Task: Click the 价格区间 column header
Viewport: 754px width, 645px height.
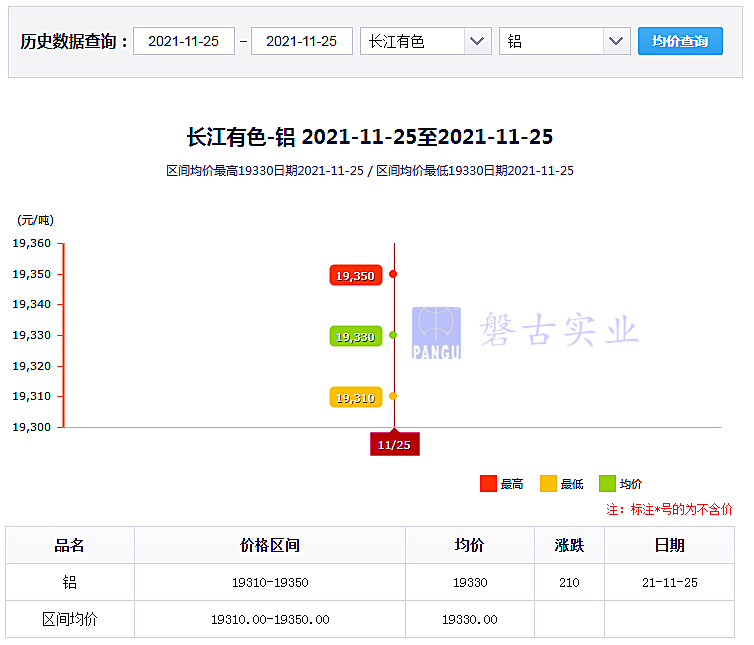Action: coord(270,545)
